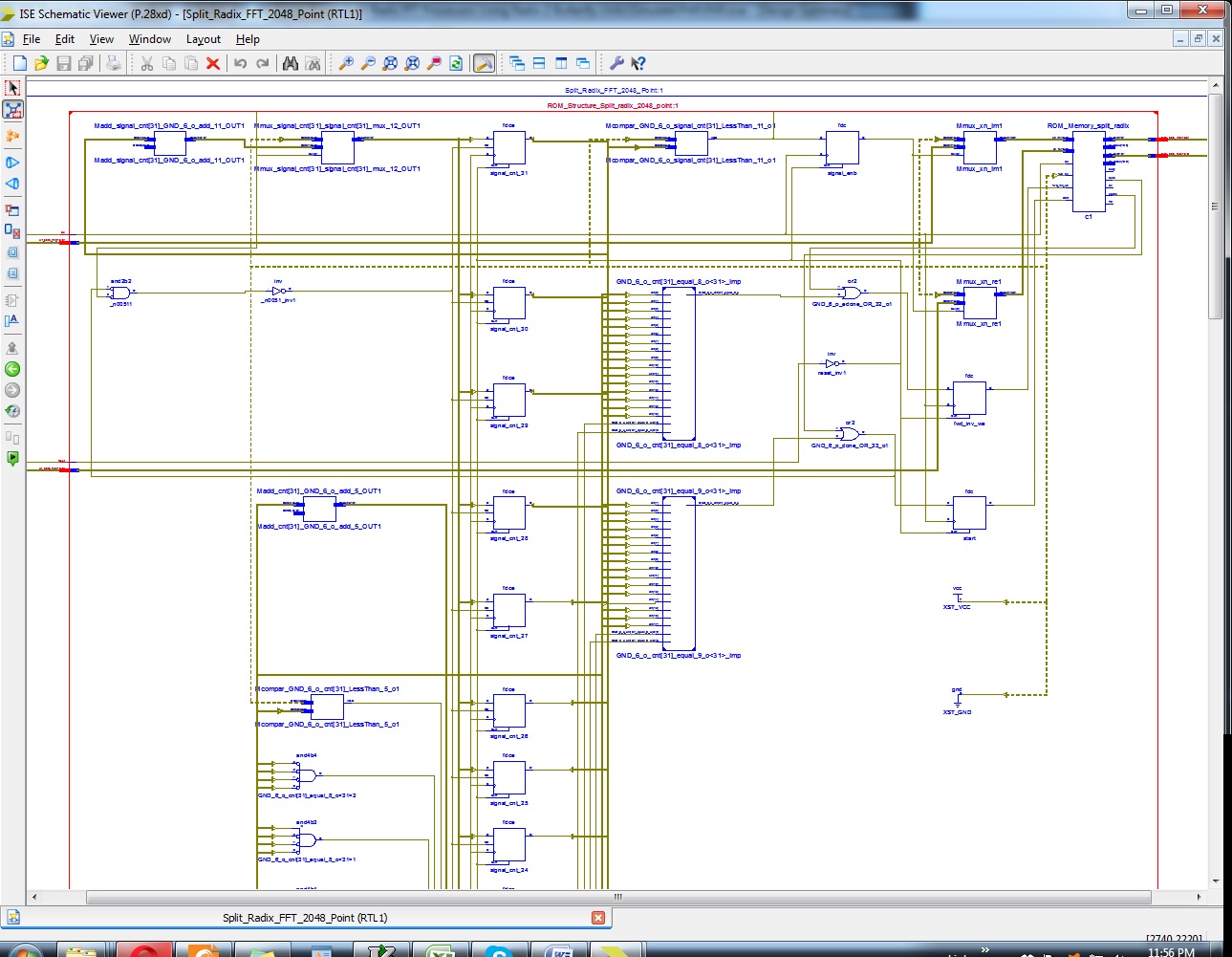Close the RTL1 schematic tab
Image resolution: width=1232 pixels, height=957 pixels.
pos(598,918)
